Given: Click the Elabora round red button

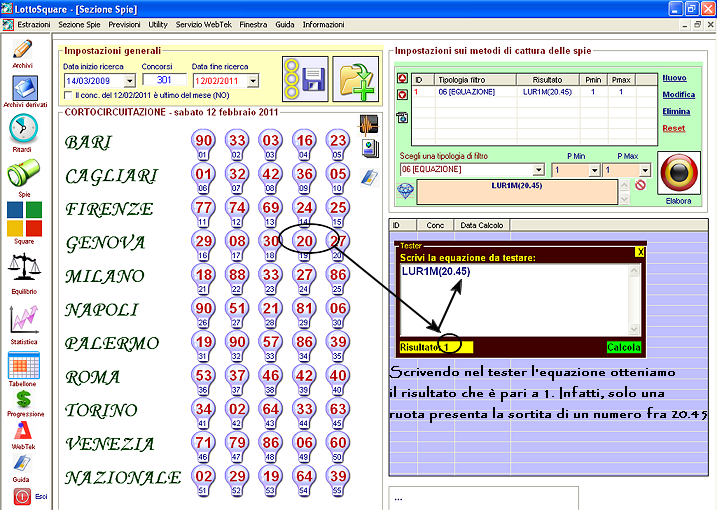Looking at the screenshot, I should click(679, 173).
